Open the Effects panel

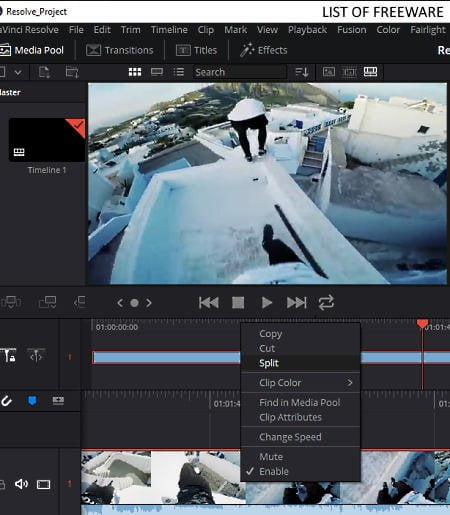click(263, 50)
